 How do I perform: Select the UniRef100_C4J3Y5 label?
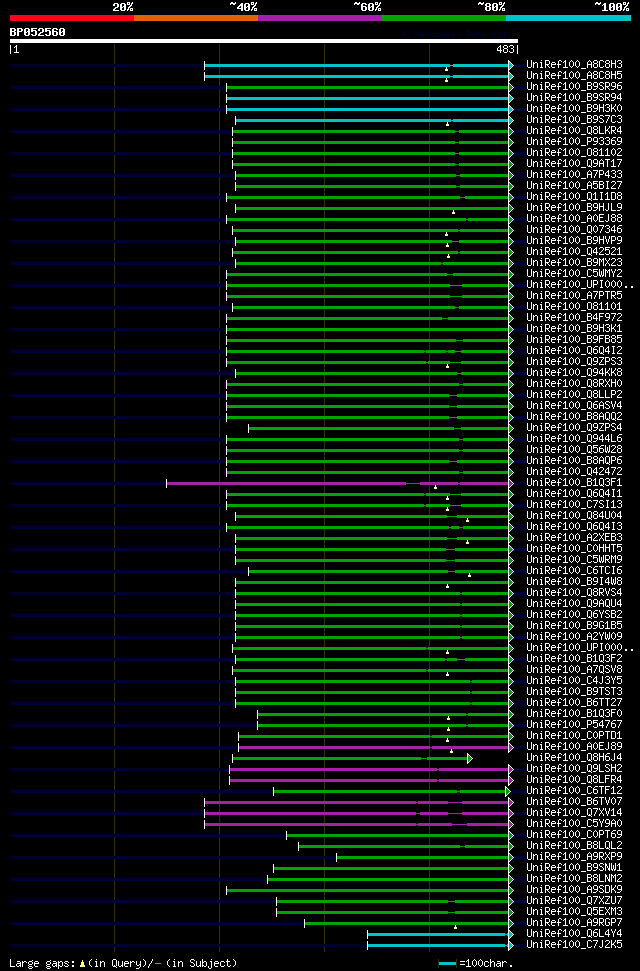pos(574,681)
